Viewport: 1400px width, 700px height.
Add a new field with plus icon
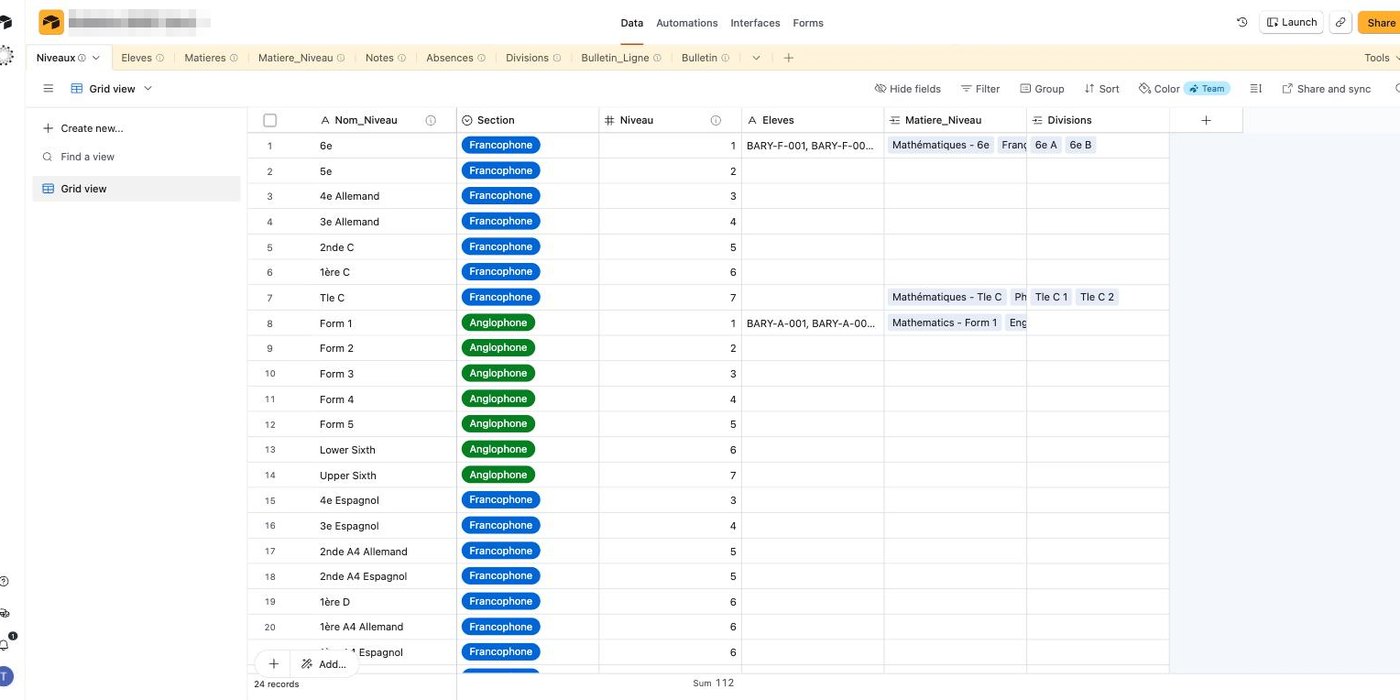coord(1206,120)
